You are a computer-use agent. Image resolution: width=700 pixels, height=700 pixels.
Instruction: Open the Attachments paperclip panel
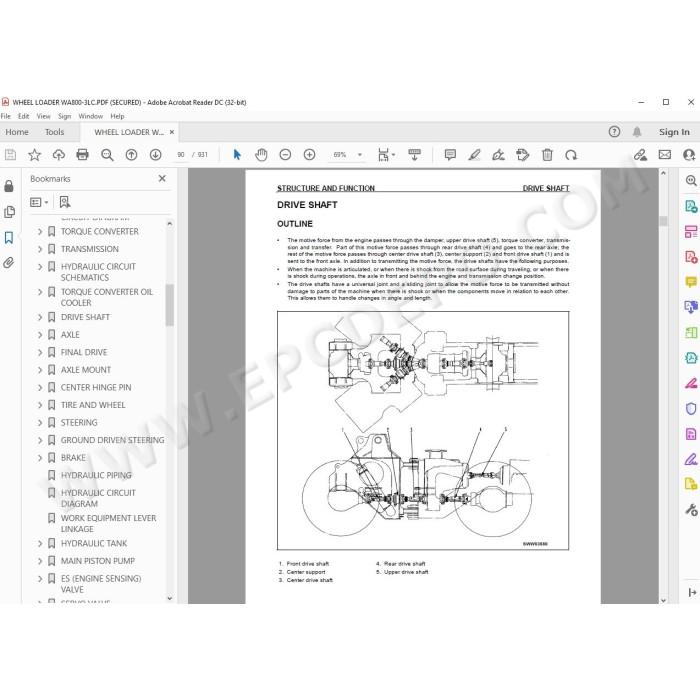pyautogui.click(x=9, y=262)
